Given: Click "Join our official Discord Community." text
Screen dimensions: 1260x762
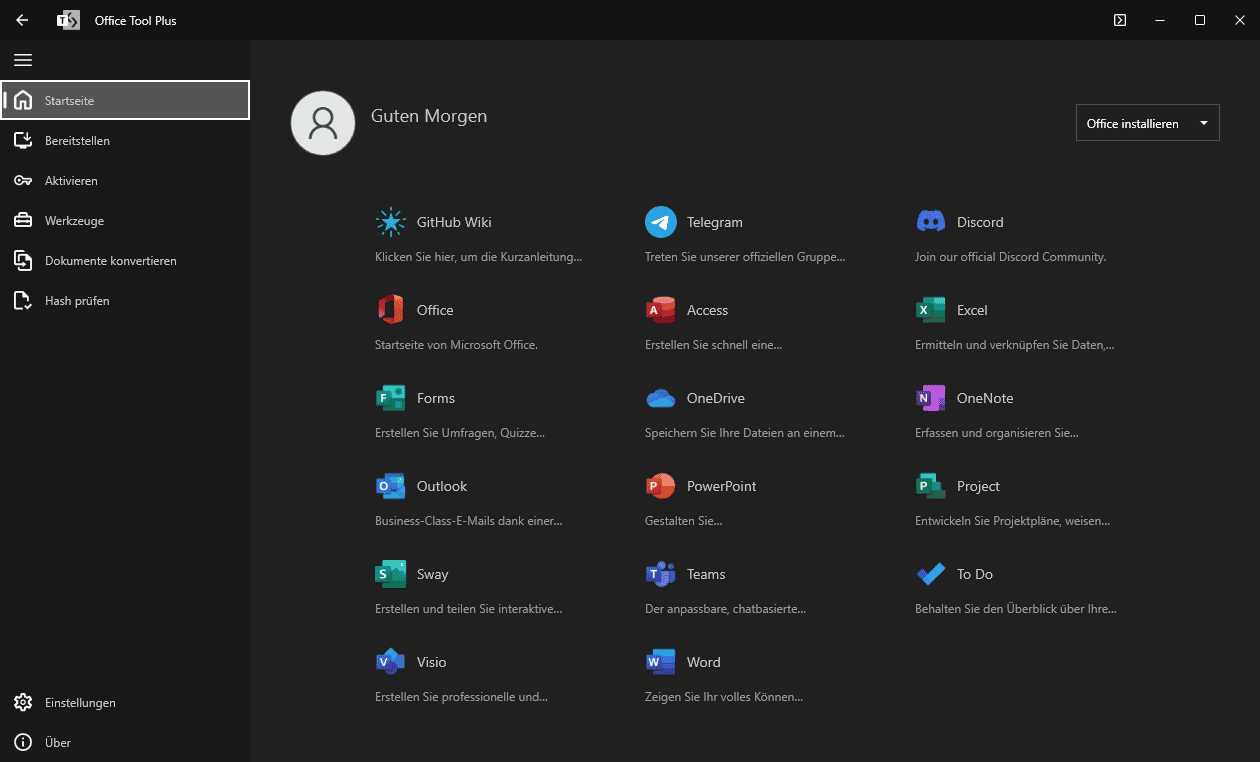Looking at the screenshot, I should click(1010, 257).
